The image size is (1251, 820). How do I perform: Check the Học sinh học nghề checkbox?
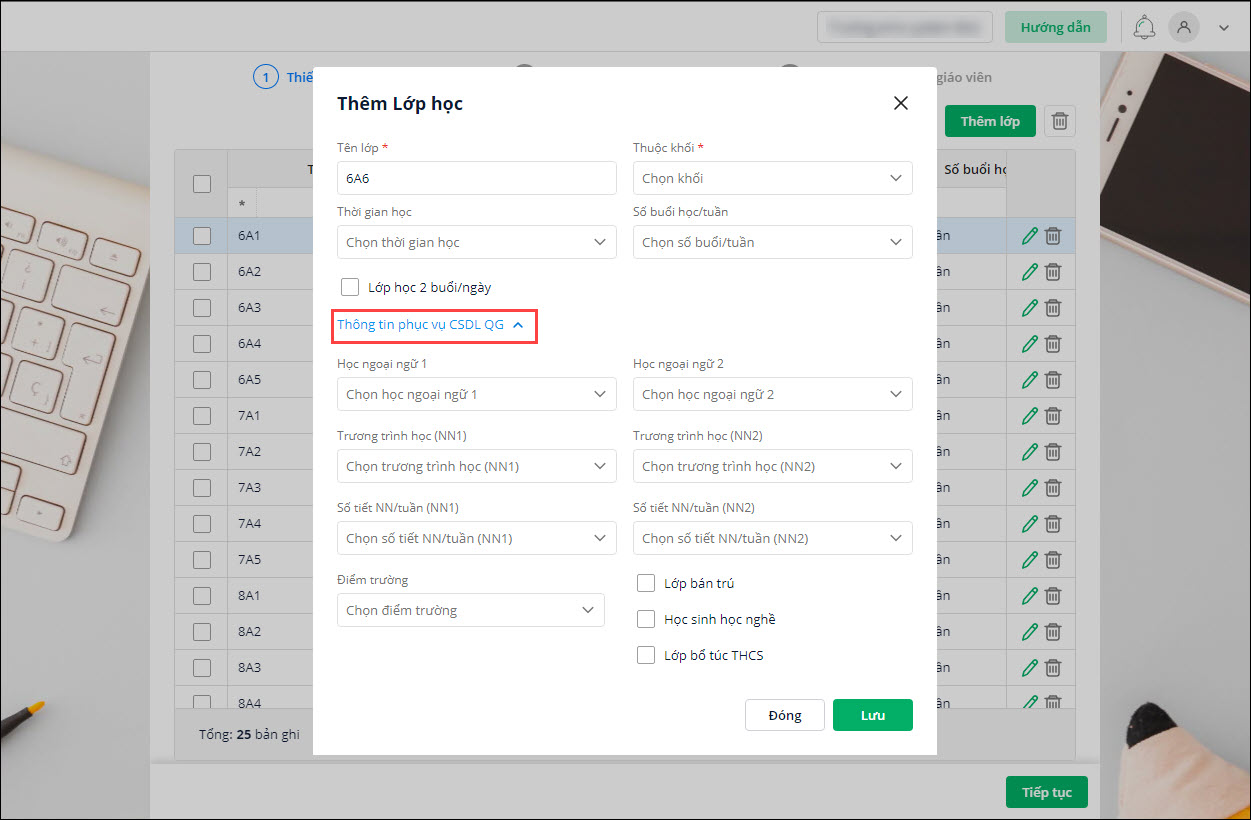pyautogui.click(x=646, y=619)
